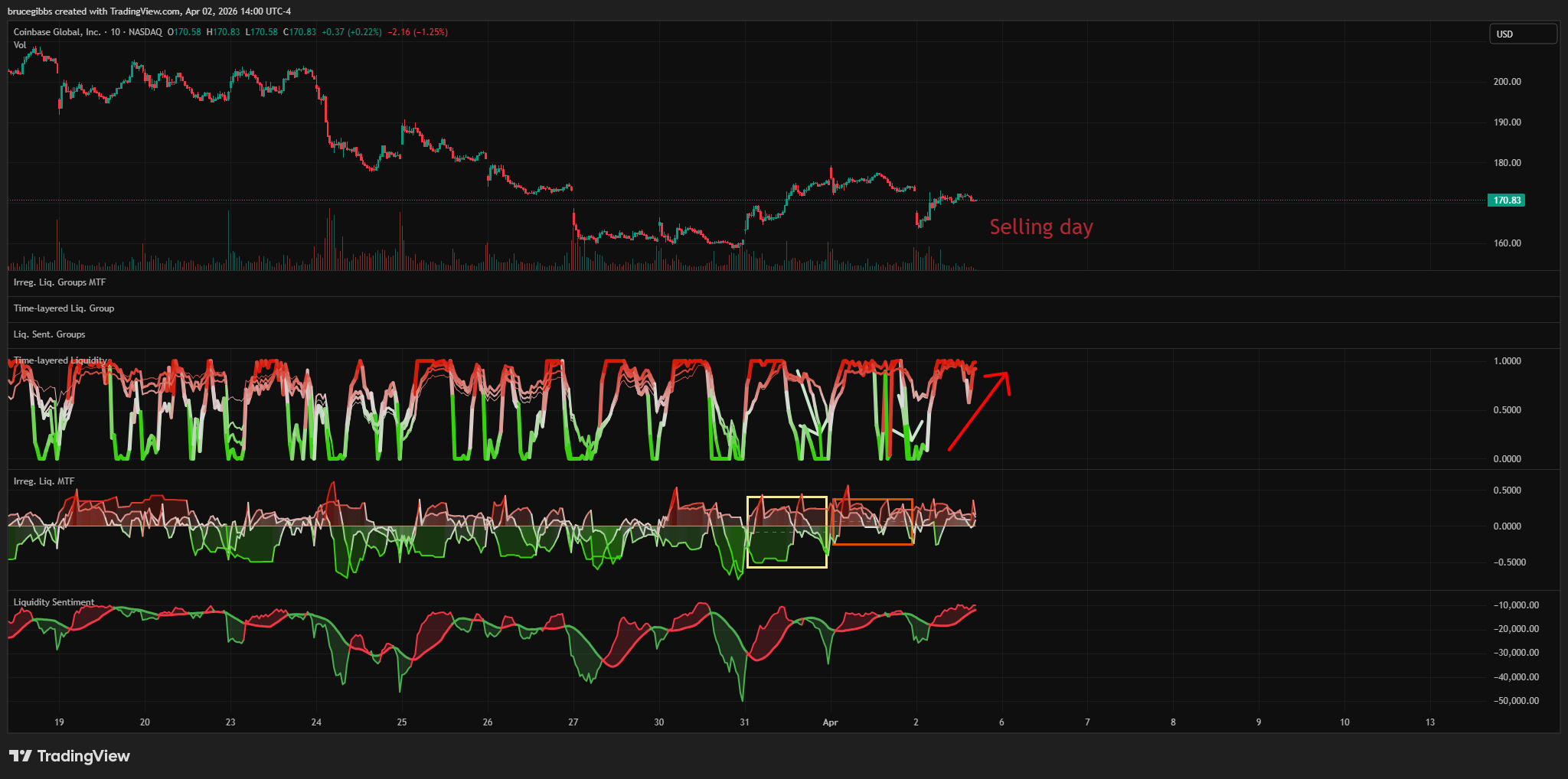Click the 31 date on time axis
1568x779 pixels.
click(744, 722)
